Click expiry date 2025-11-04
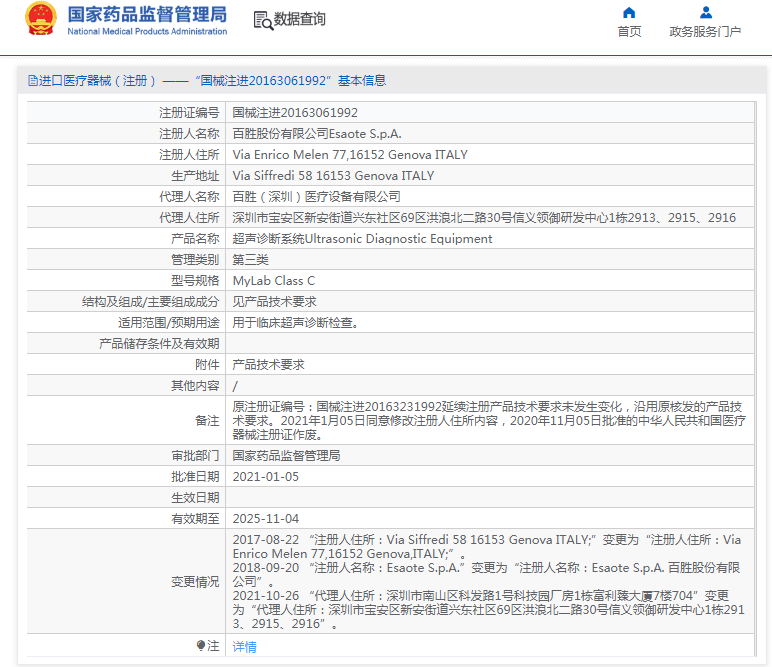The width and height of the screenshot is (772, 667). pyautogui.click(x=265, y=519)
